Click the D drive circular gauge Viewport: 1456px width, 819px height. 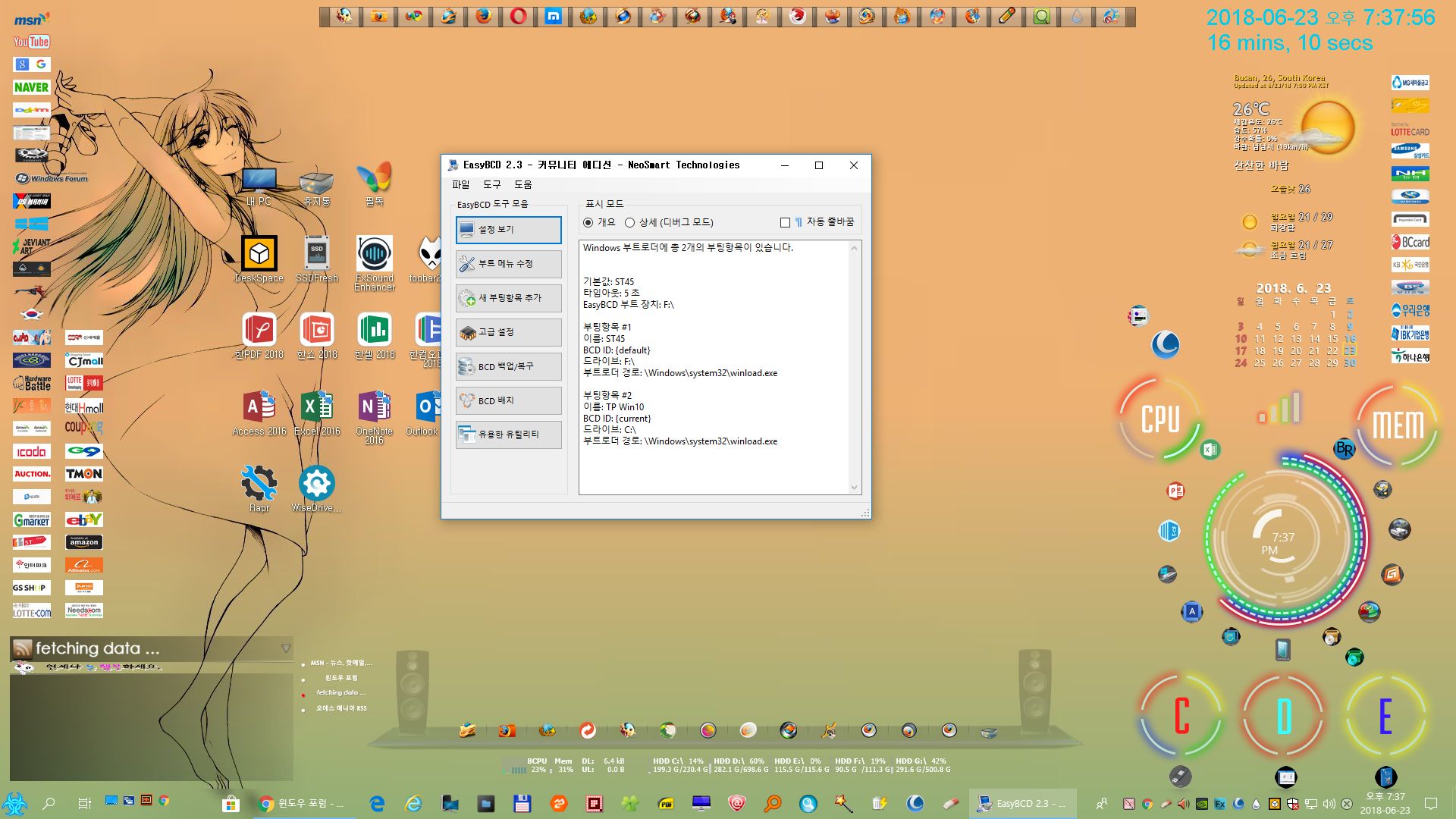pos(1283,716)
